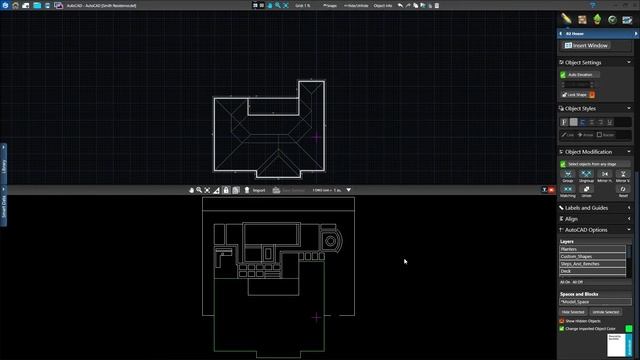Choose the Line style option
Viewport: 640px width, 360px height.
pyautogui.click(x=568, y=135)
